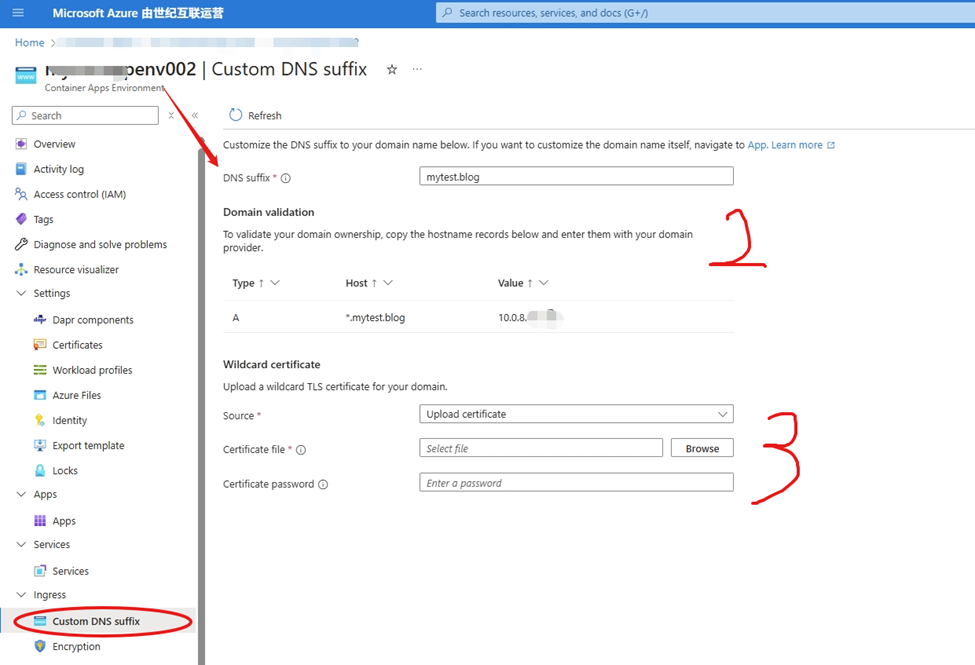Click the Refresh icon in toolbar
Screen dimensions: 975x665
[236, 115]
